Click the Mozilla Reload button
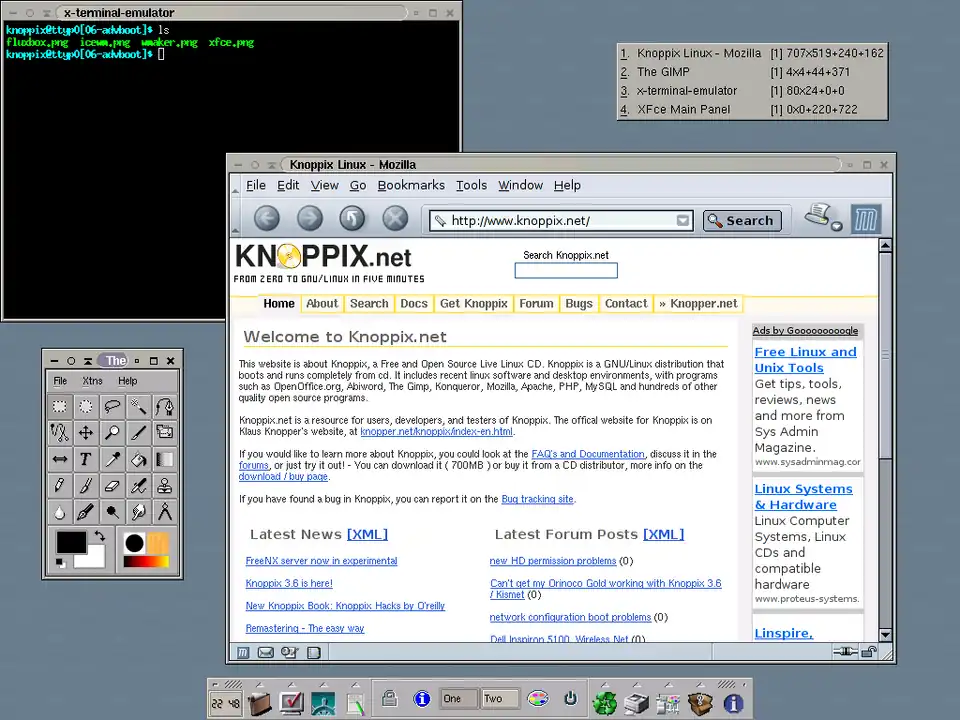The image size is (960, 720). point(352,218)
